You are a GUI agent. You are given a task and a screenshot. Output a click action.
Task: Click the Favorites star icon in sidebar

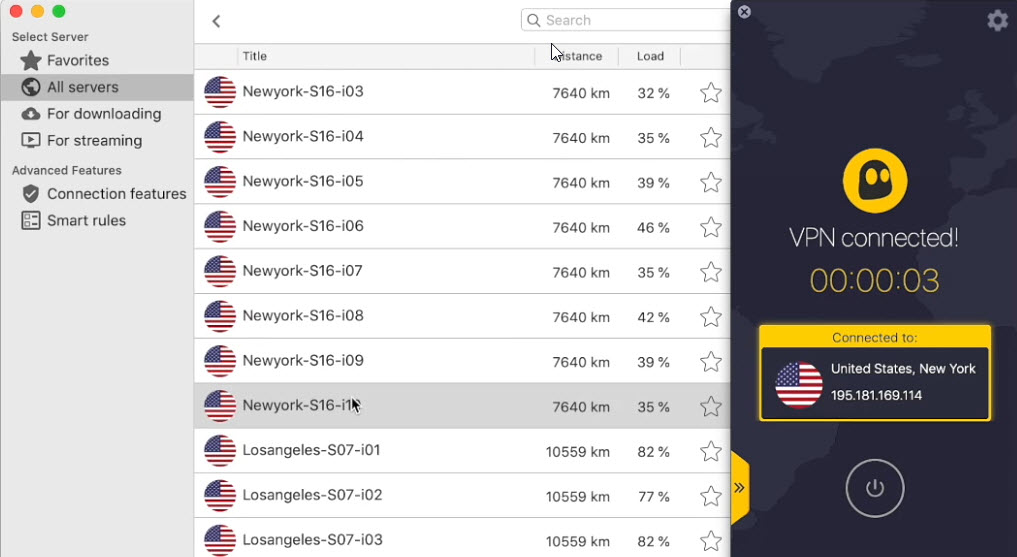[30, 60]
